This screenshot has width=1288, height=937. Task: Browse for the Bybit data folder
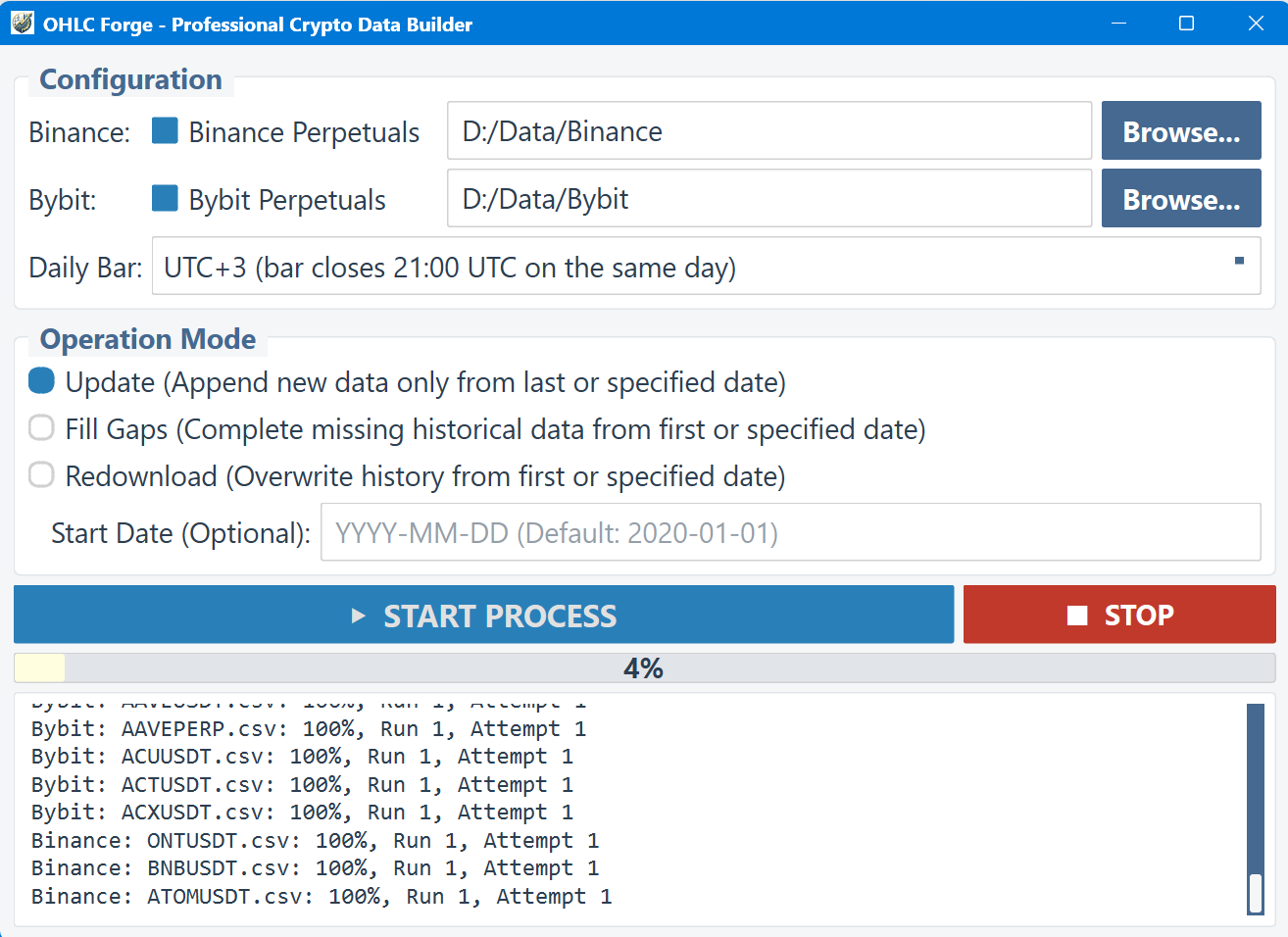click(x=1180, y=199)
